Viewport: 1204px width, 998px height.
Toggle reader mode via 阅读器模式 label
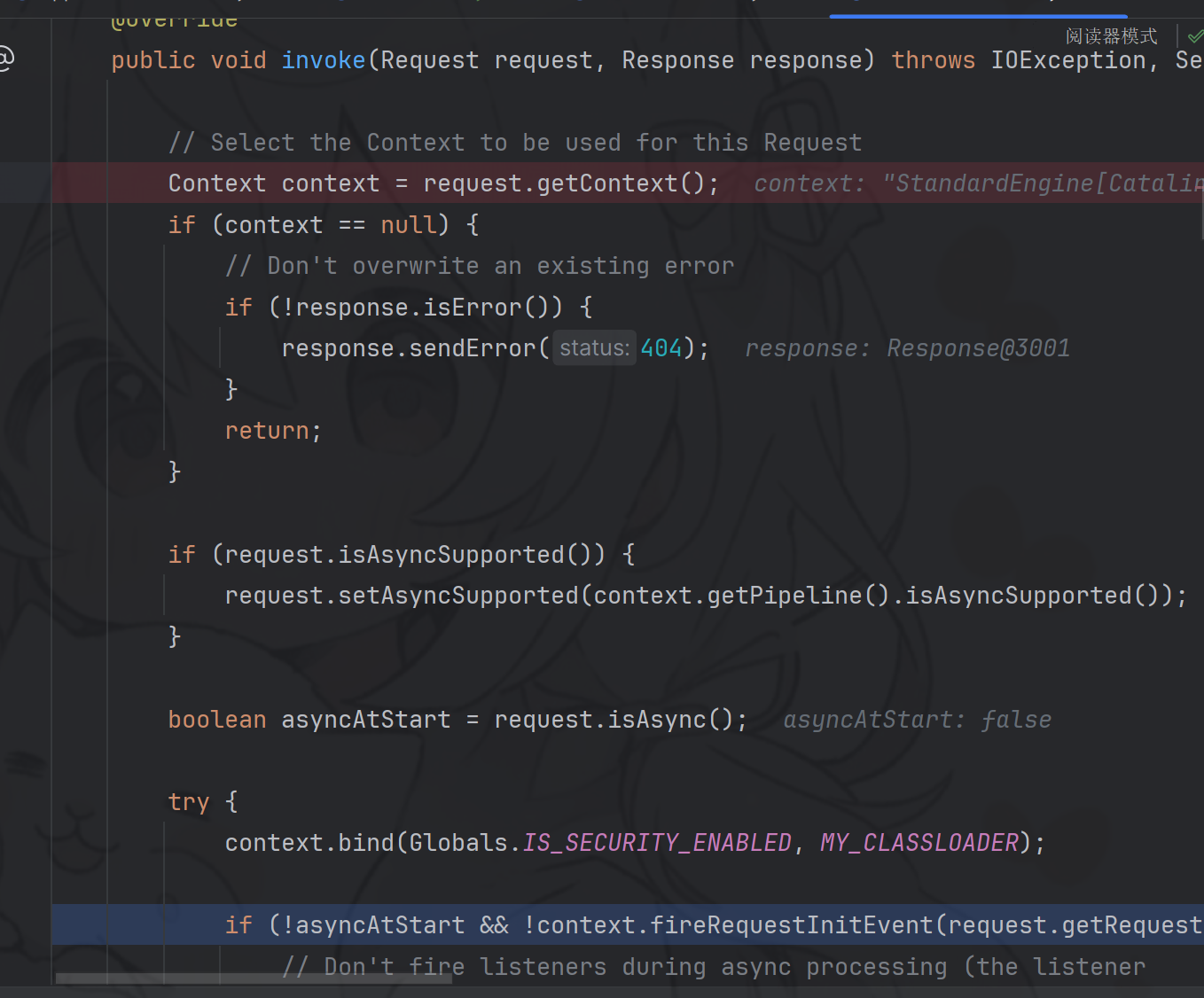[1111, 36]
